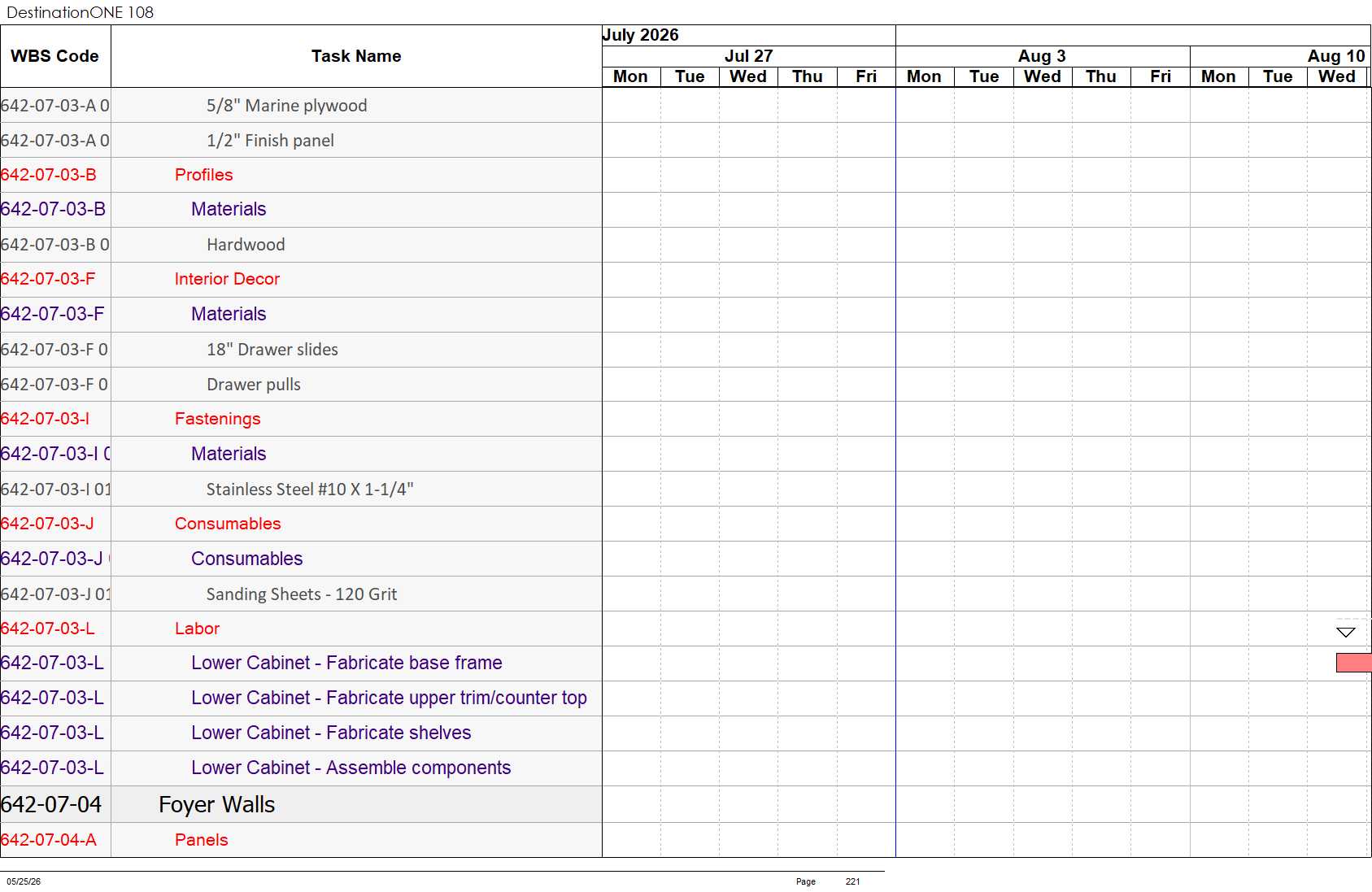Select WBS code 642-07-03-B in red
Image resolution: width=1372 pixels, height=892 pixels.
point(49,175)
